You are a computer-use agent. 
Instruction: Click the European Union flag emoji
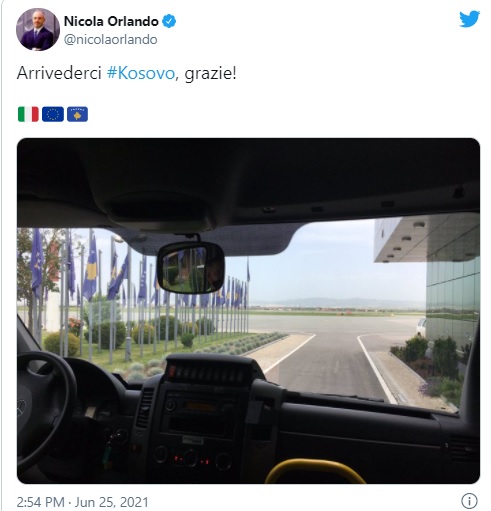coord(53,114)
